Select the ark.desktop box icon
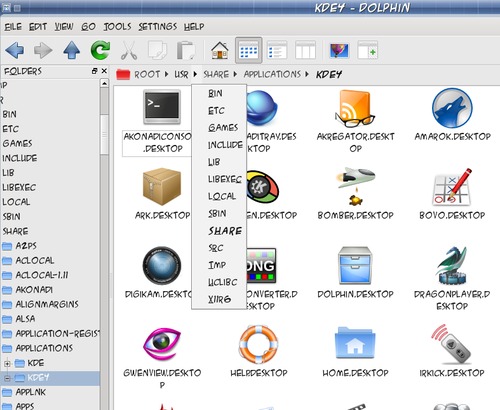Viewport: 500px width, 410px height. click(162, 187)
